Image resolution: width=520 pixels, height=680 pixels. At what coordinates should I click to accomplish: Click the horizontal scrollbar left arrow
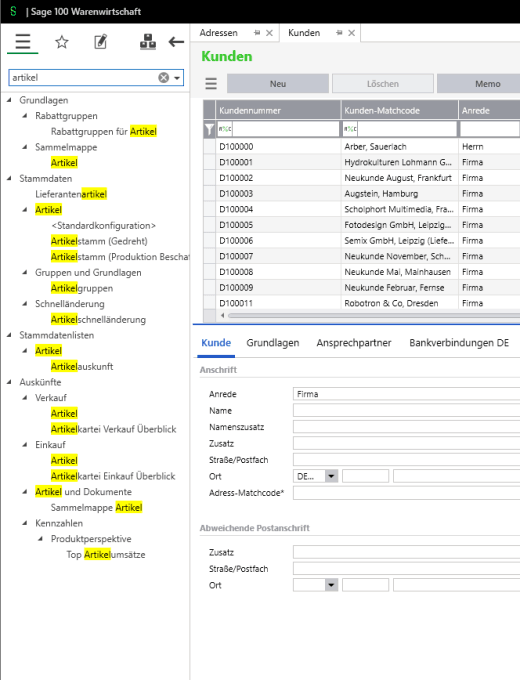222,315
